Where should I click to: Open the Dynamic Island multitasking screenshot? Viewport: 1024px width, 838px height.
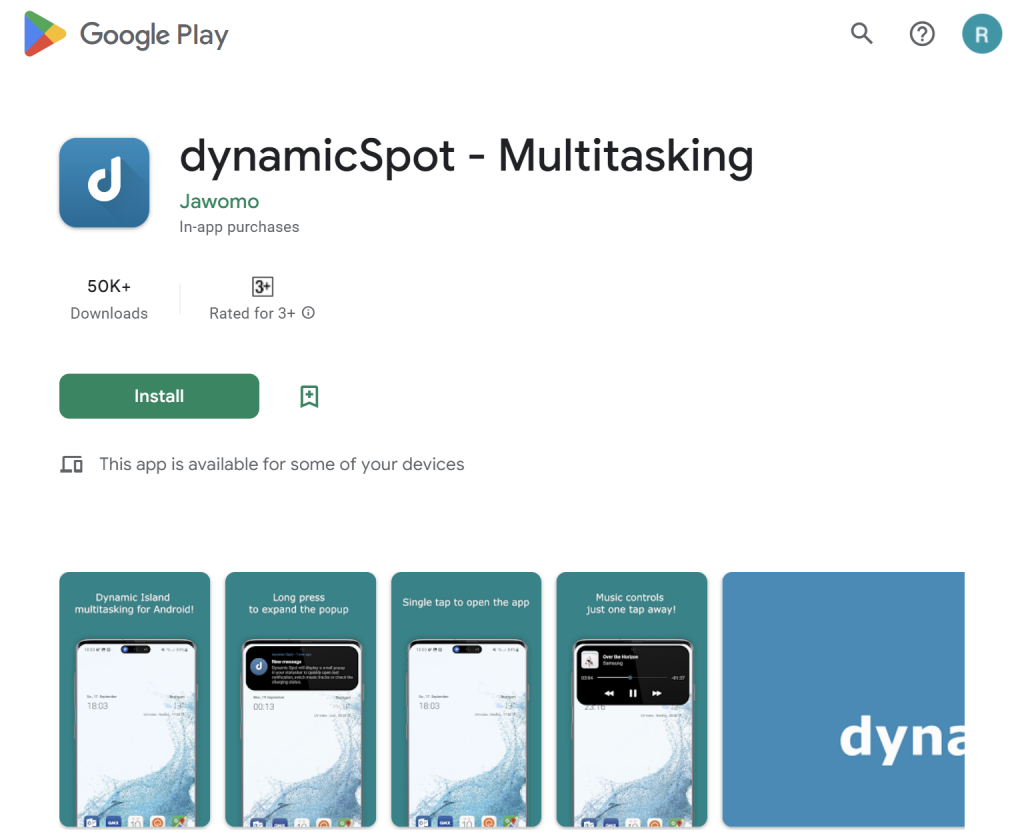[135, 699]
